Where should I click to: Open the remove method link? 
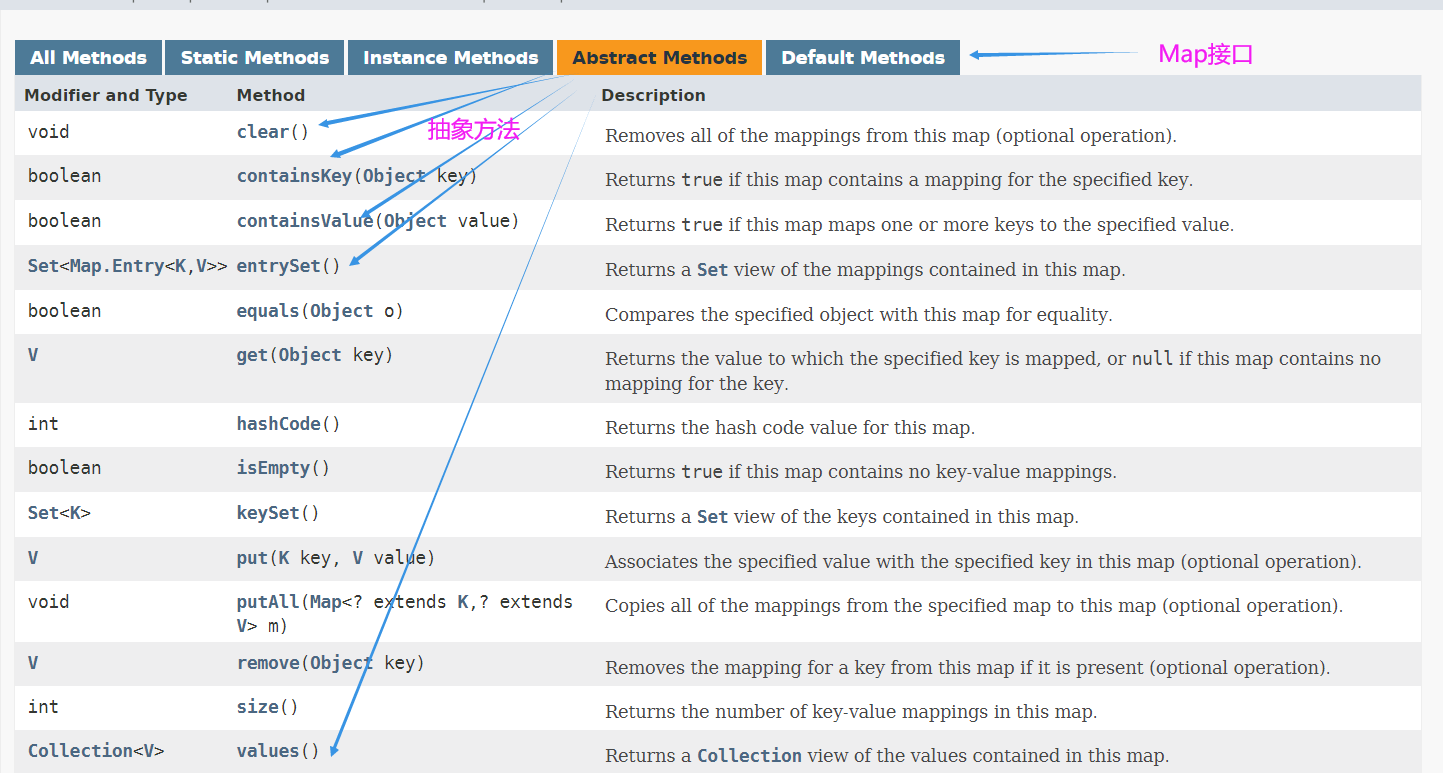click(268, 663)
